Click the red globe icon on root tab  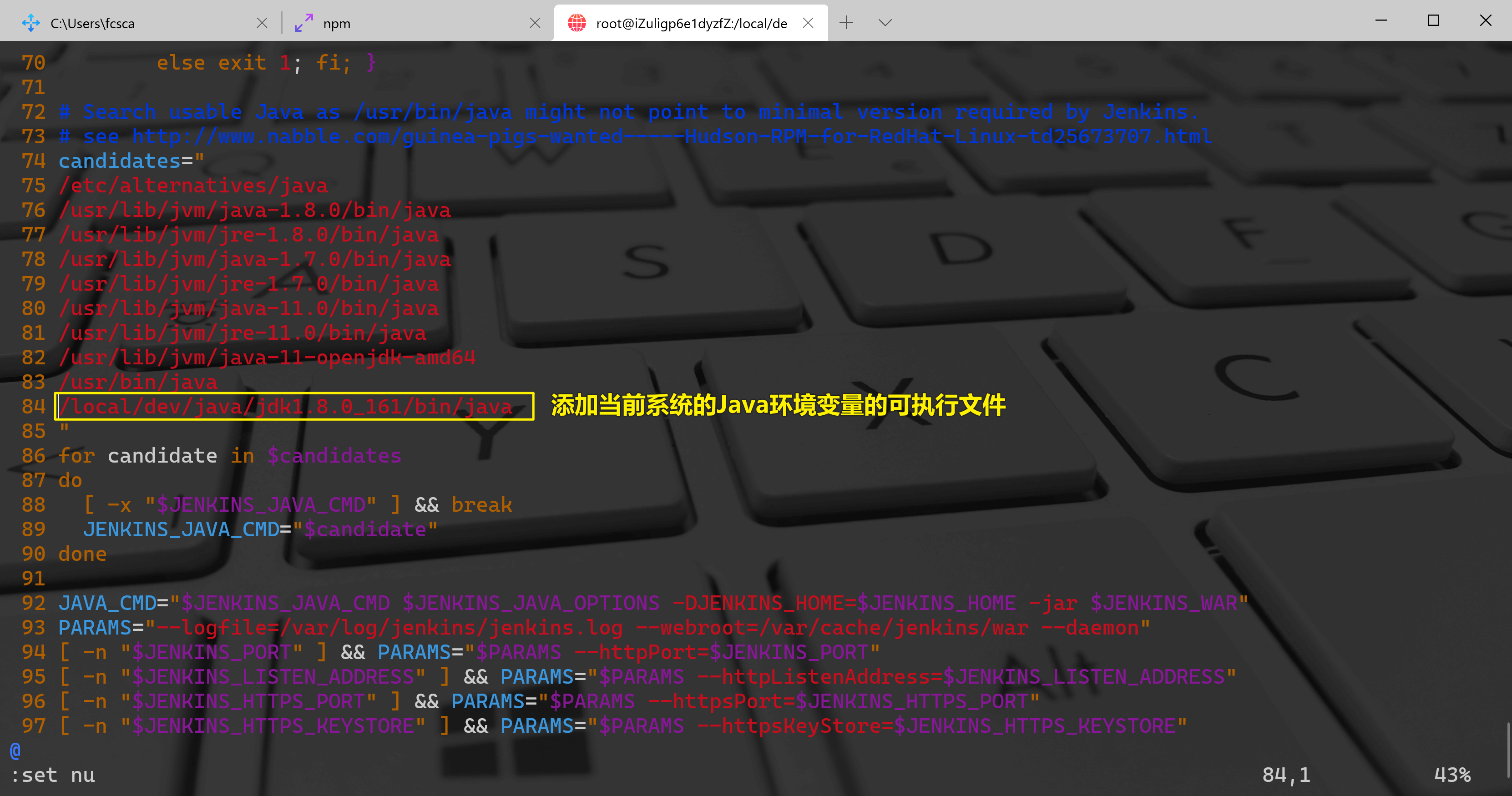[x=576, y=23]
